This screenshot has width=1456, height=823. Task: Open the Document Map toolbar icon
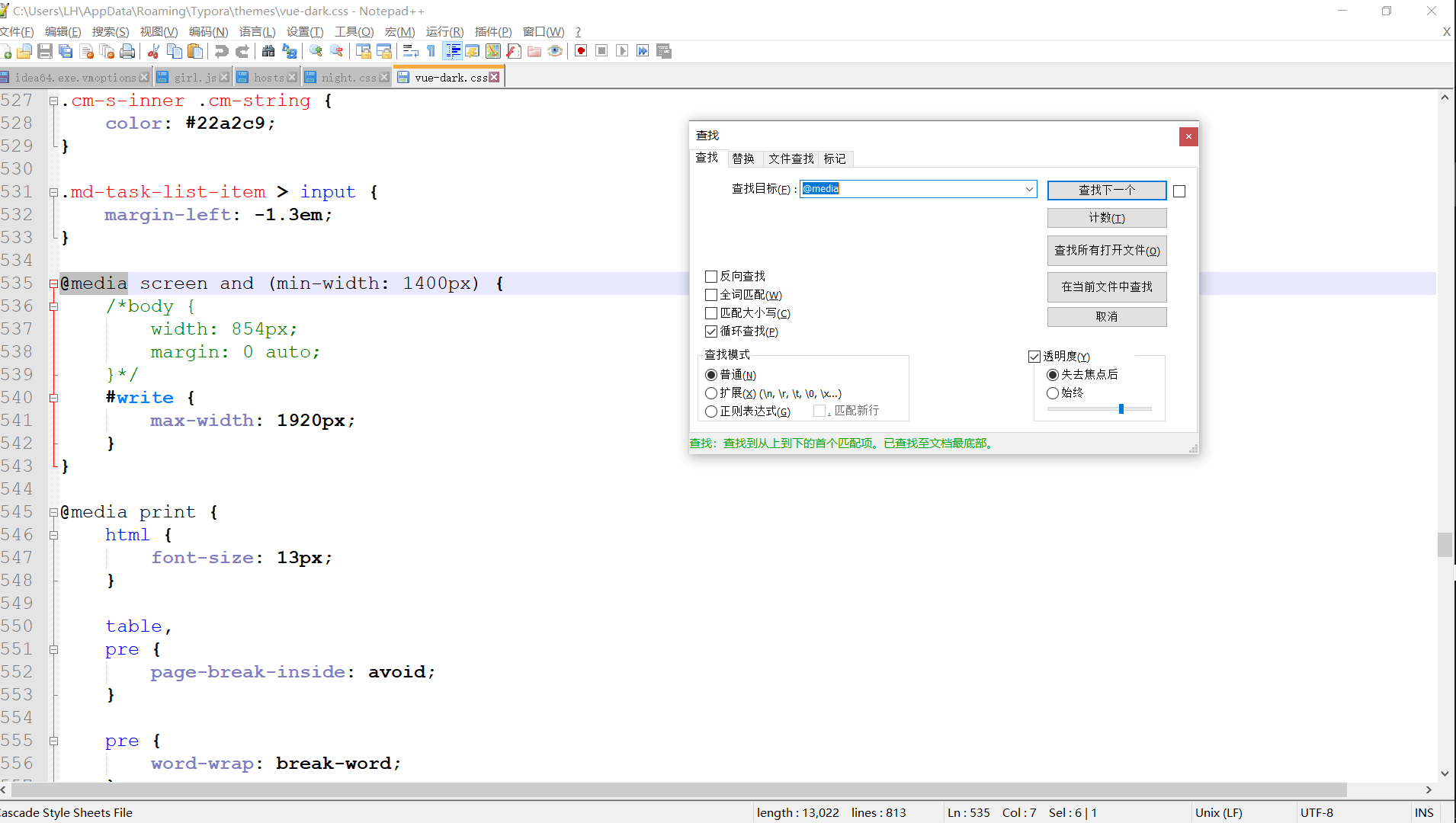[493, 51]
